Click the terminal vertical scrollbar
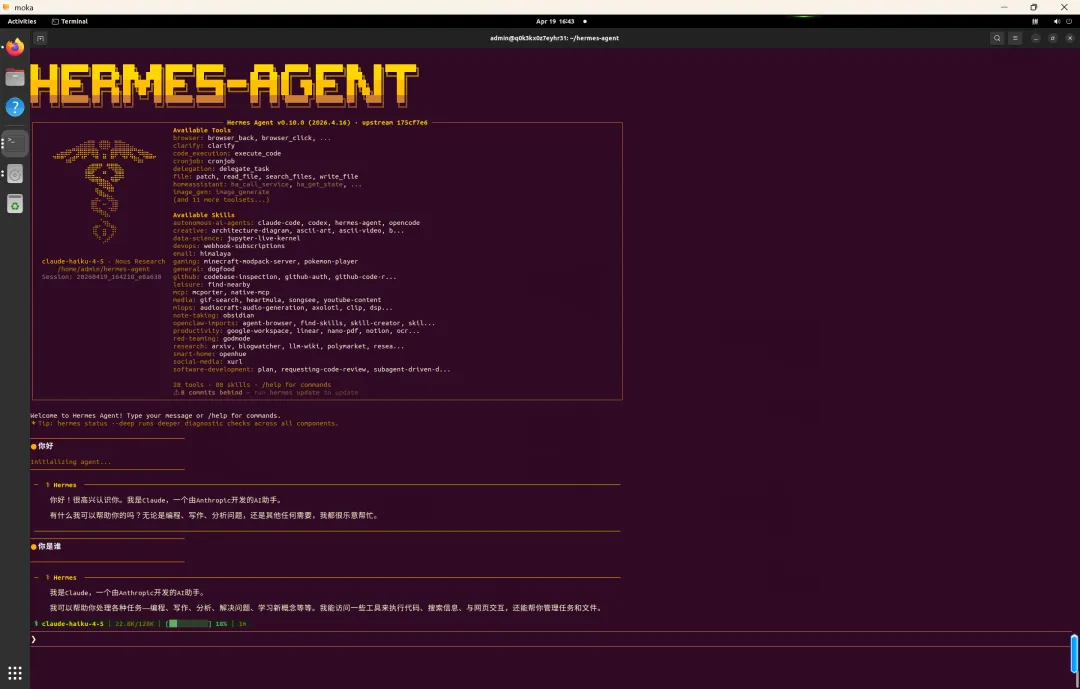The image size is (1080, 689). pyautogui.click(x=1074, y=653)
